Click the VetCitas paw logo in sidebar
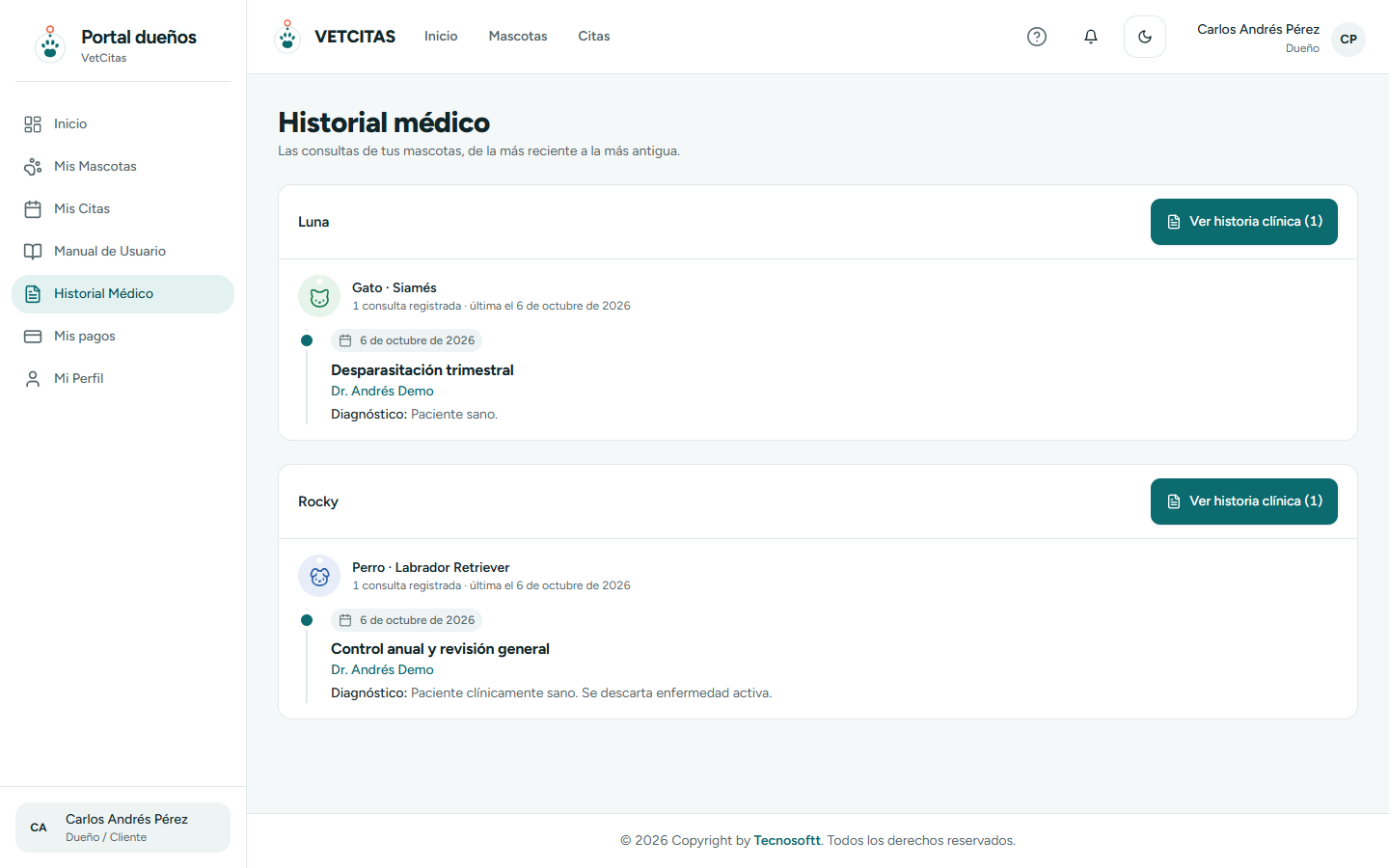The width and height of the screenshot is (1389, 868). [x=50, y=43]
